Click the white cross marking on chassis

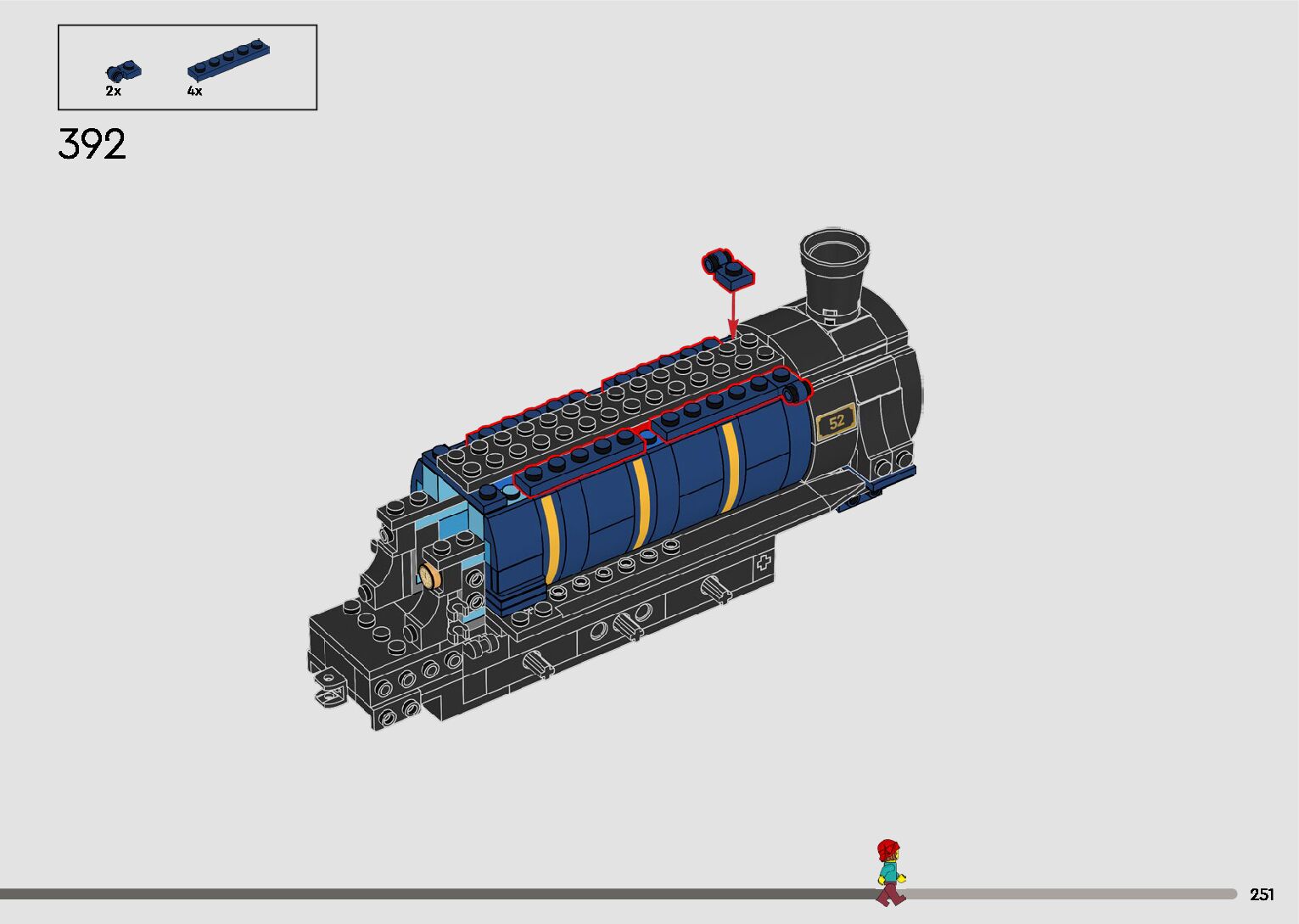764,562
